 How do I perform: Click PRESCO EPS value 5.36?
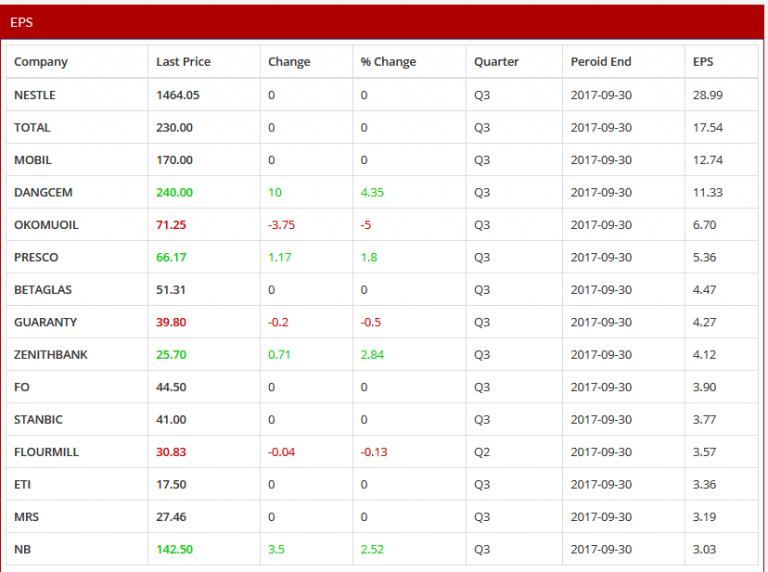click(704, 257)
